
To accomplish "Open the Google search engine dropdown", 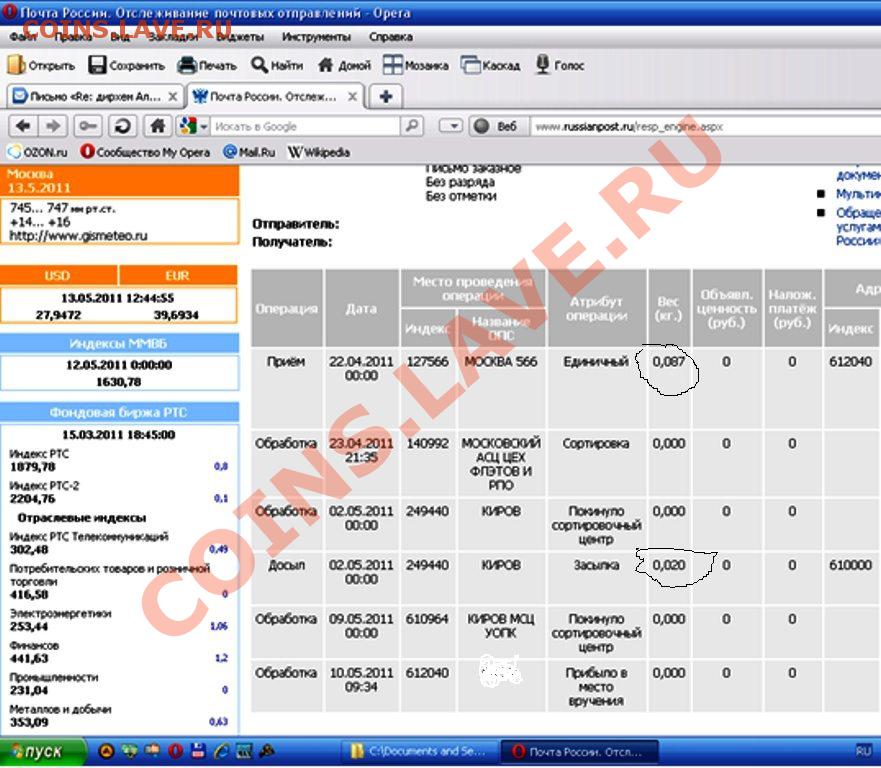I will [193, 126].
